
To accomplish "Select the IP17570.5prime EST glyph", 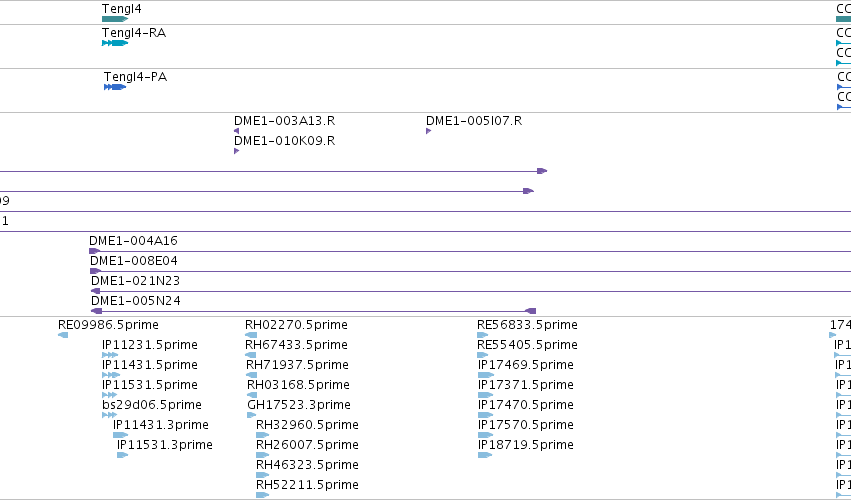I will pos(486,435).
